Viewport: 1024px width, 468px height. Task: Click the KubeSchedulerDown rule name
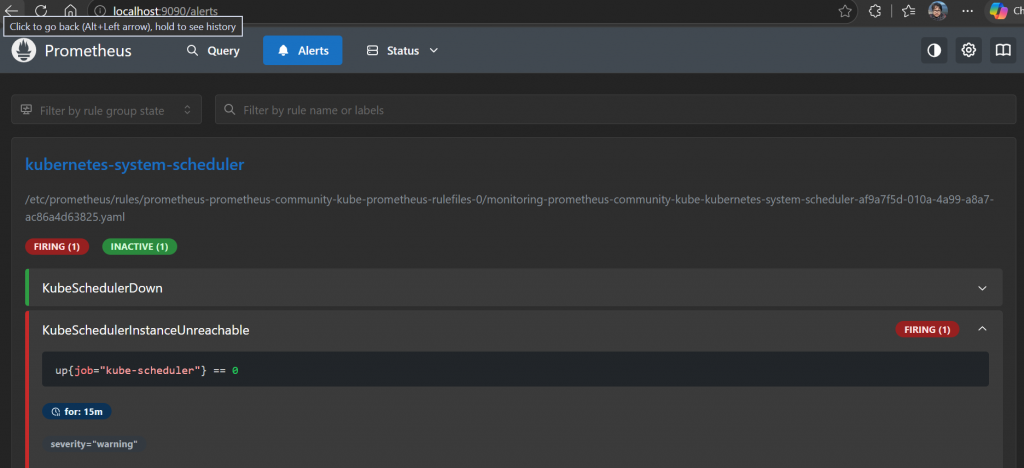[x=103, y=288]
